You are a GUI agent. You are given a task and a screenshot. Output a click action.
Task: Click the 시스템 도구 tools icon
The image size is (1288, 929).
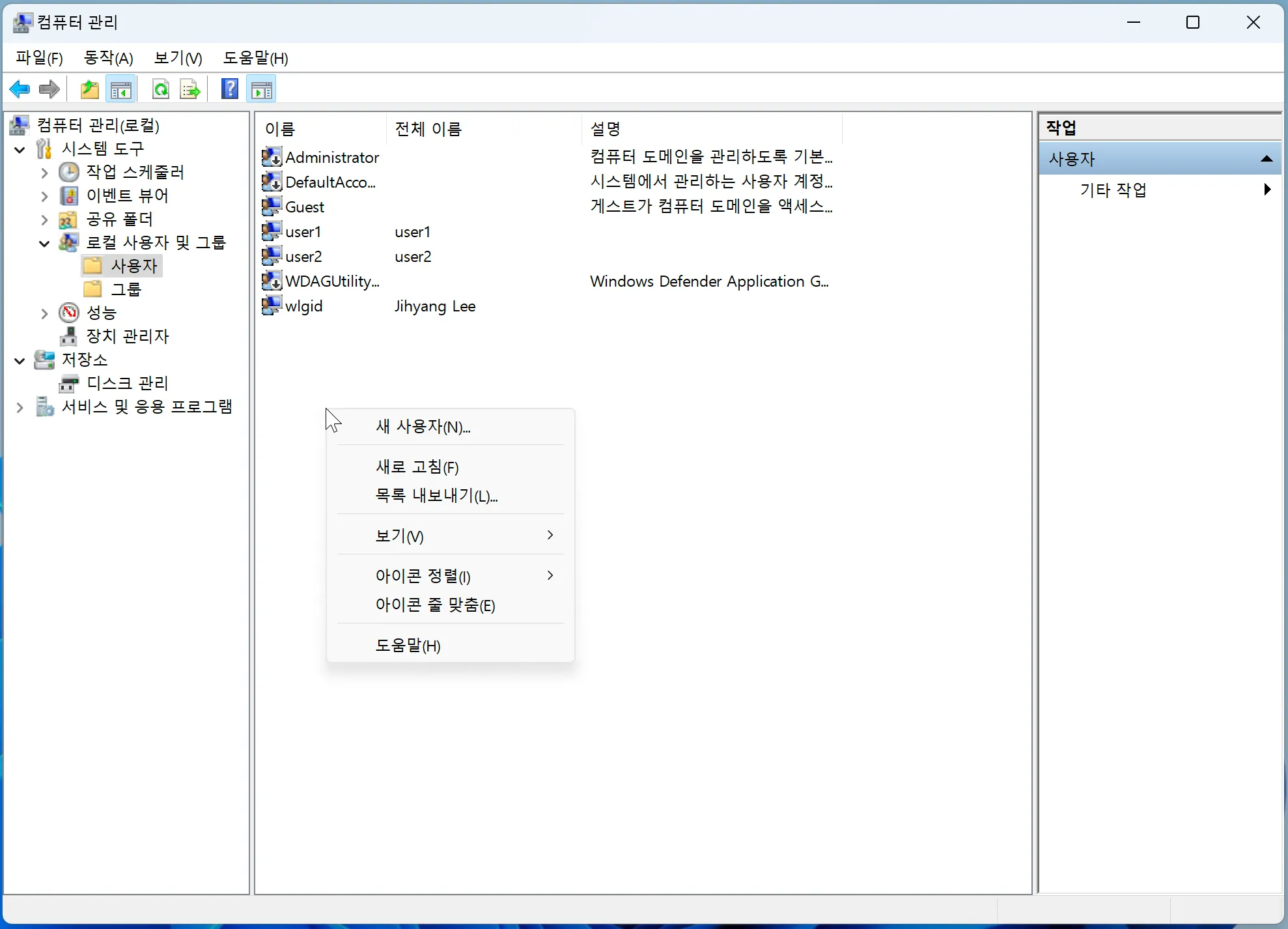point(44,149)
